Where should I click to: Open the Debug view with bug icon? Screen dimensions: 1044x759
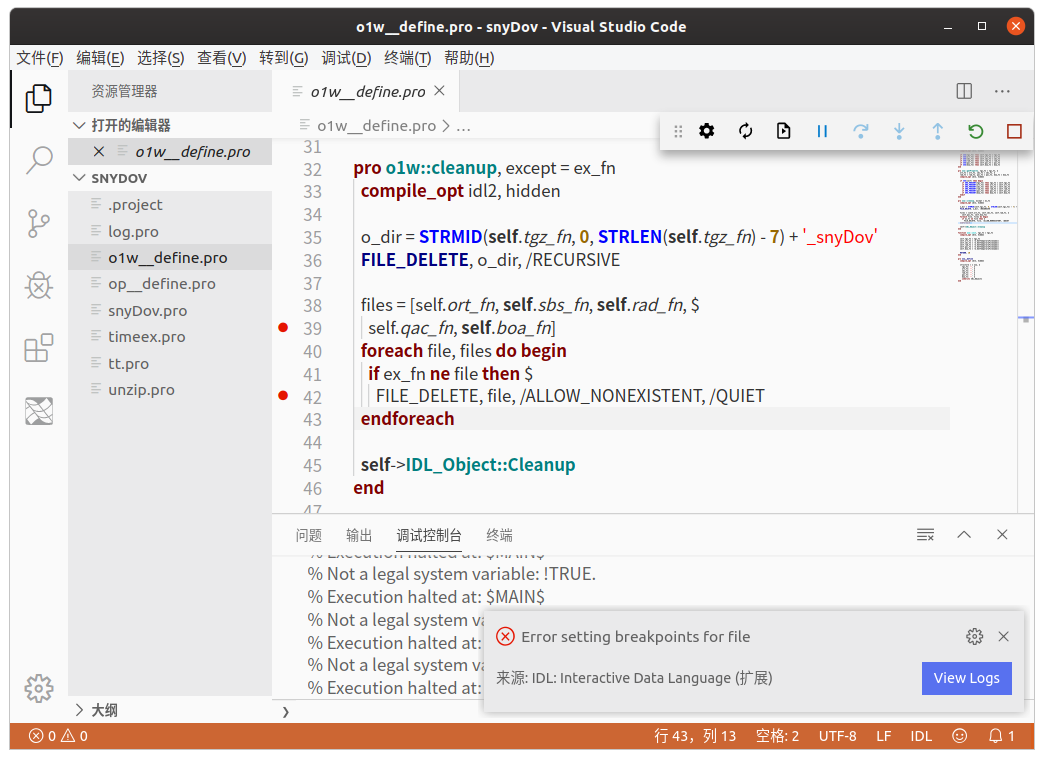click(x=39, y=286)
